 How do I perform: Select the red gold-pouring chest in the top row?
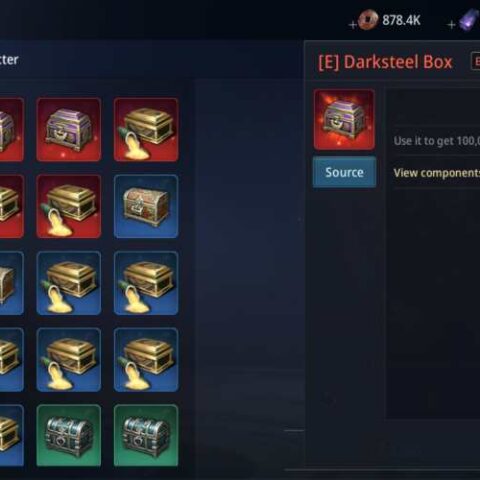[x=146, y=129]
